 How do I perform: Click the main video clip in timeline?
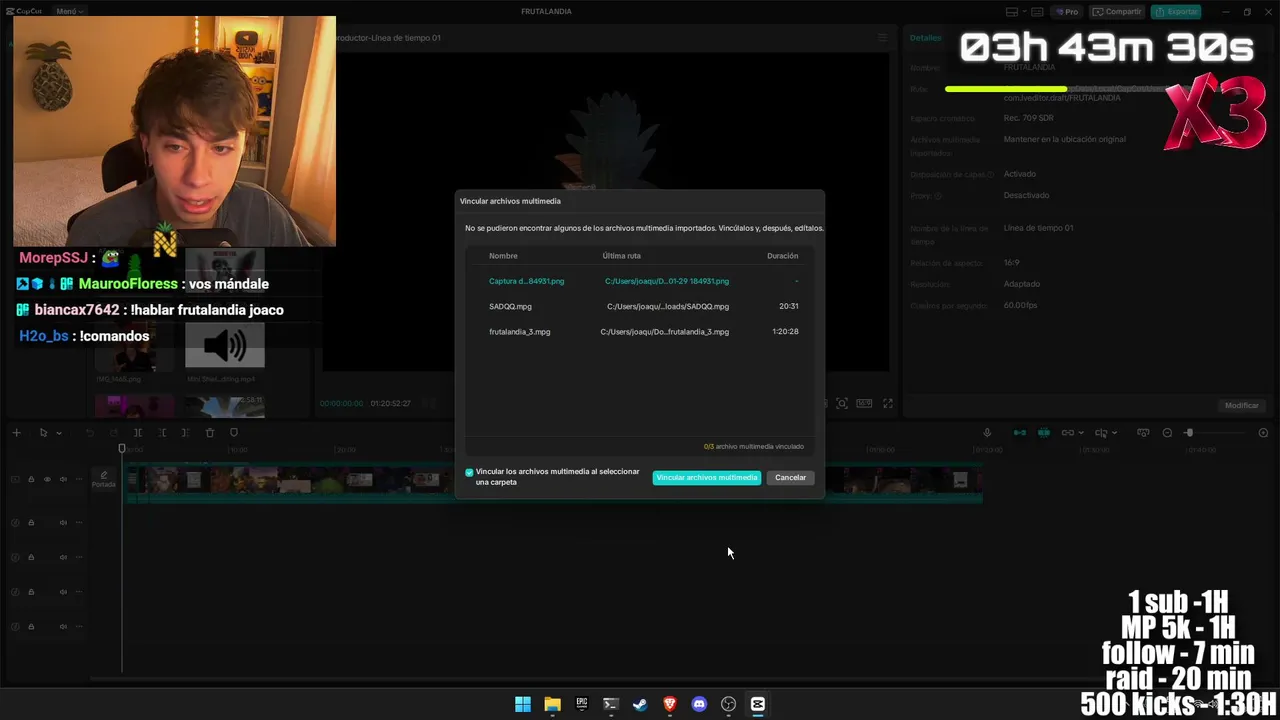pyautogui.click(x=554, y=481)
